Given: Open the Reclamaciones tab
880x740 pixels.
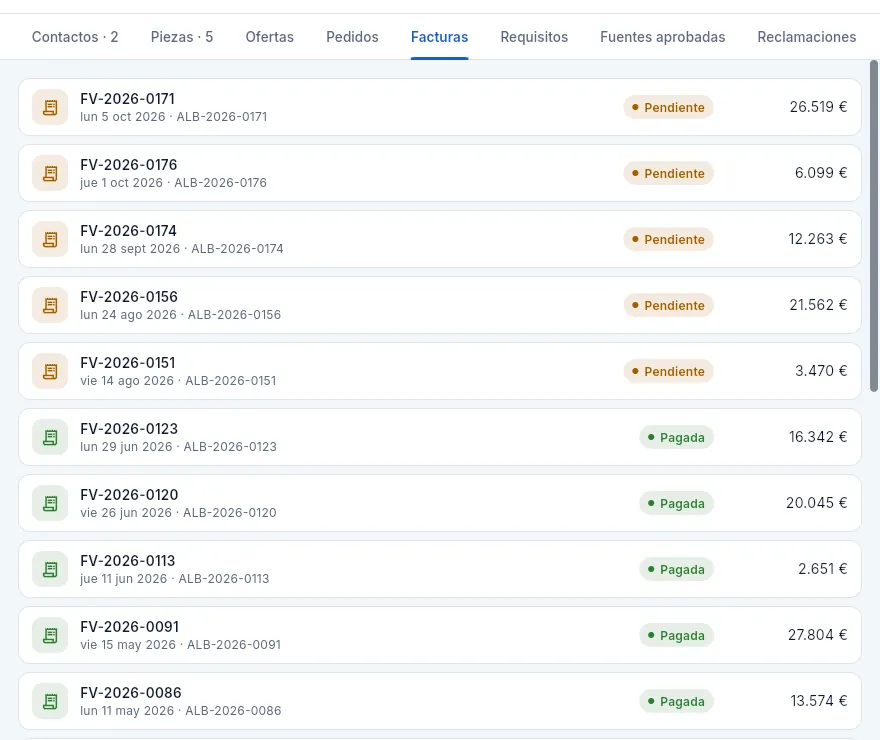Looking at the screenshot, I should click(806, 37).
